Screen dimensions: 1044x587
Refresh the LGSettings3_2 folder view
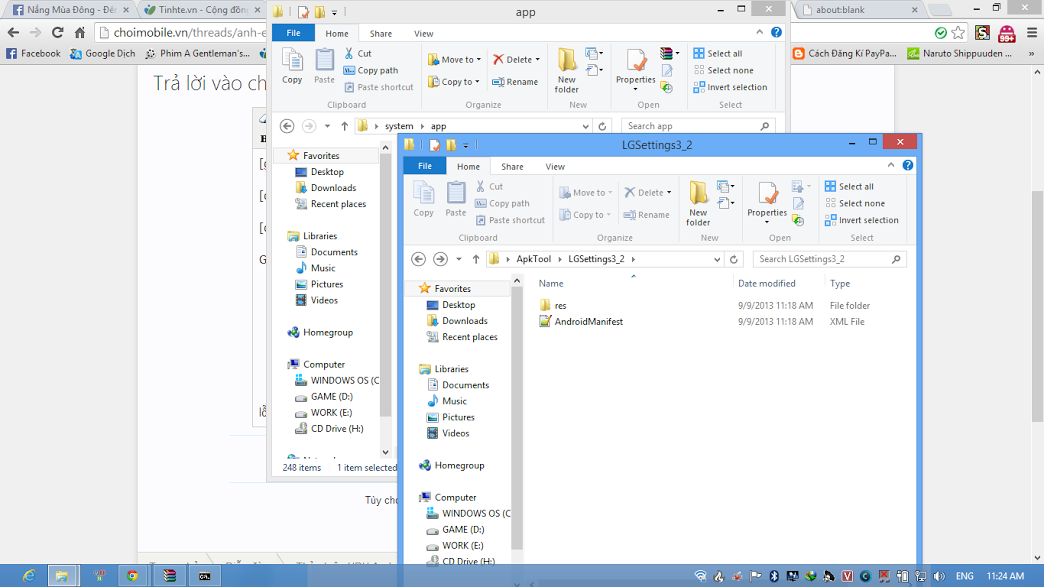[734, 259]
